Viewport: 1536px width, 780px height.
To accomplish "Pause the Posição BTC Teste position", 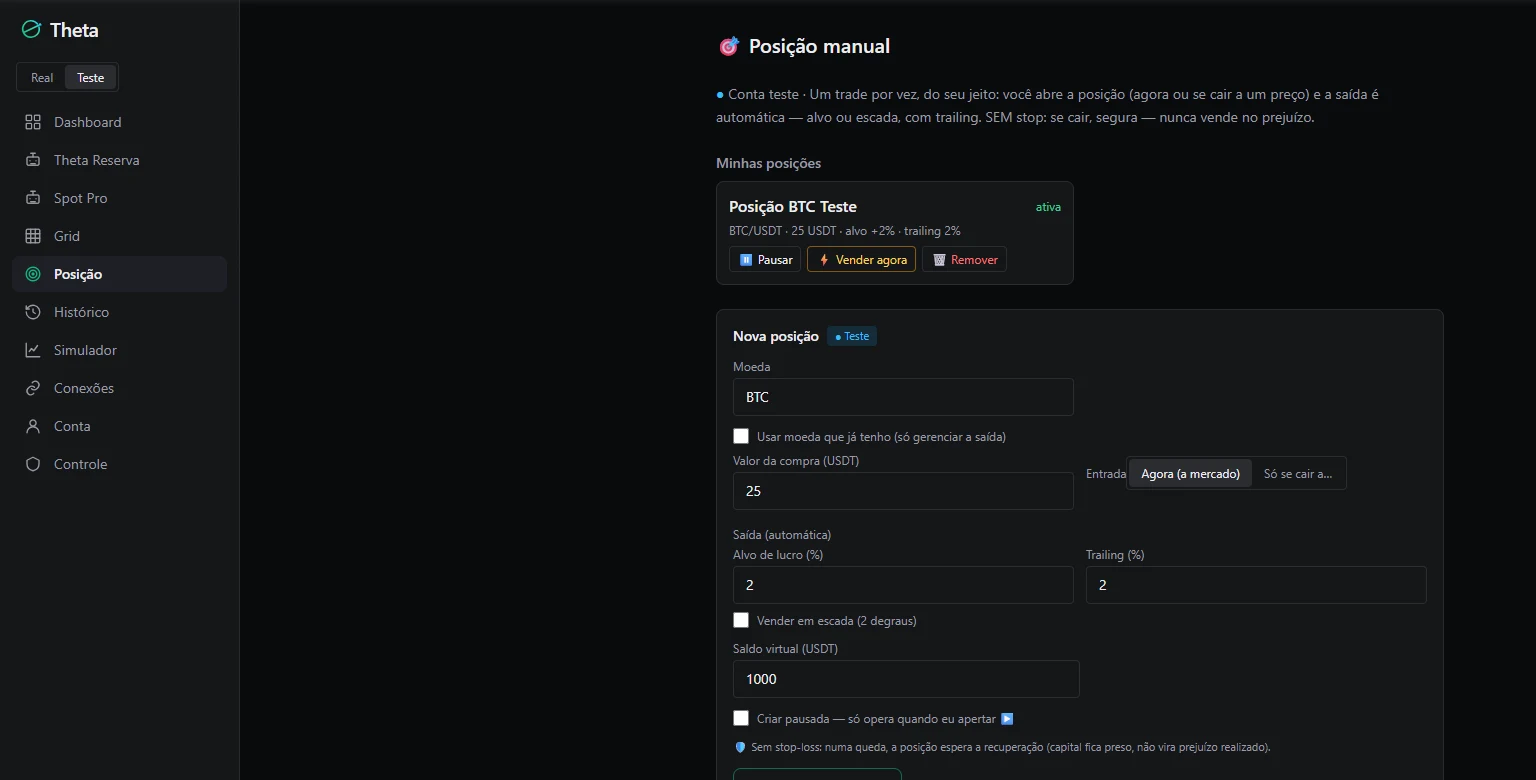I will click(765, 259).
